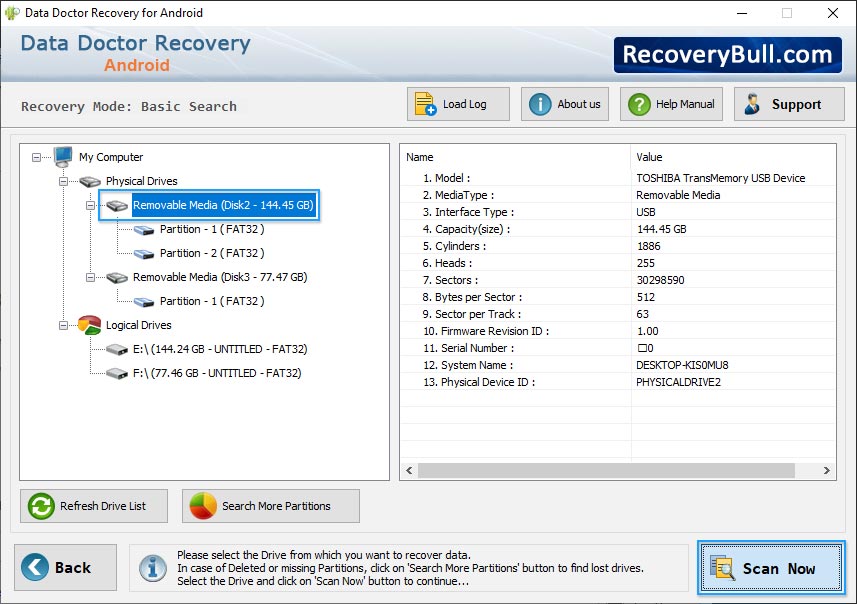Image resolution: width=857 pixels, height=604 pixels.
Task: Click the Load Log document icon
Action: tap(425, 104)
